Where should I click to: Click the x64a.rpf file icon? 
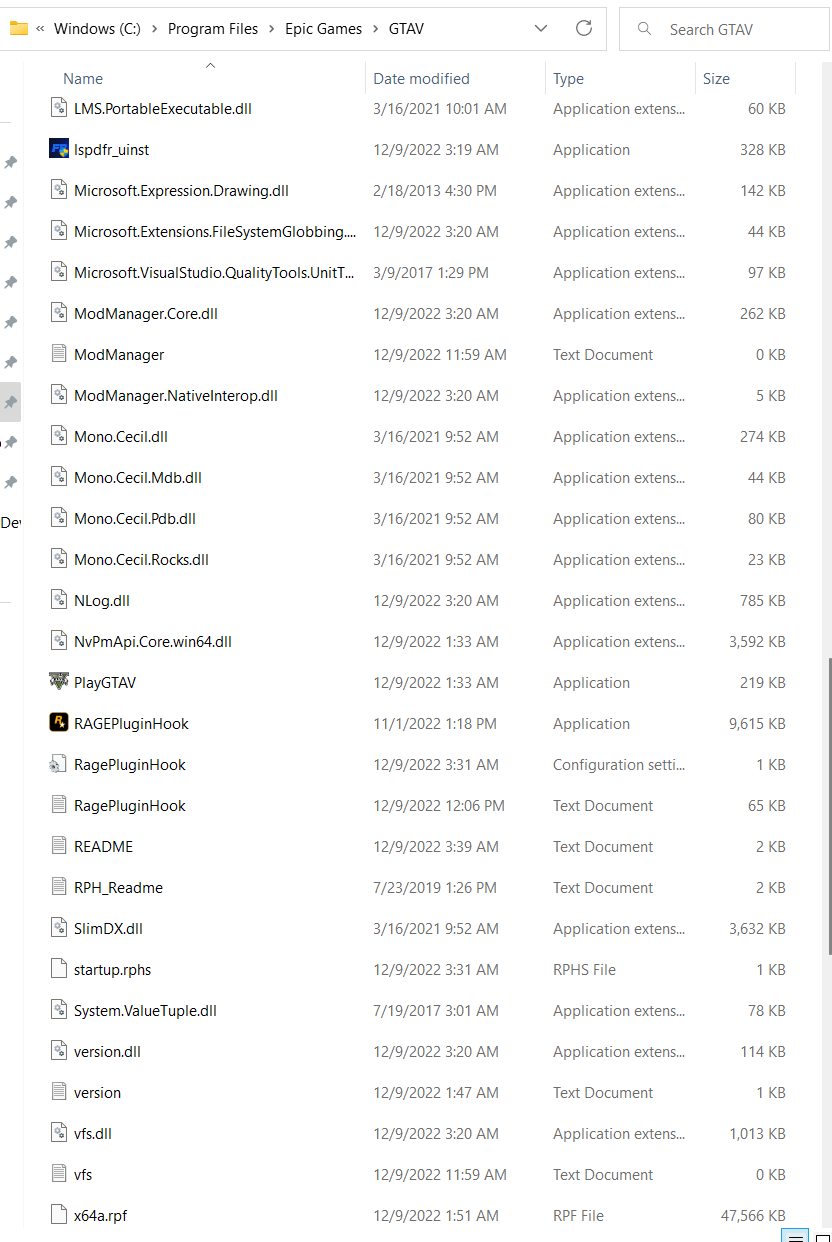coord(59,1215)
